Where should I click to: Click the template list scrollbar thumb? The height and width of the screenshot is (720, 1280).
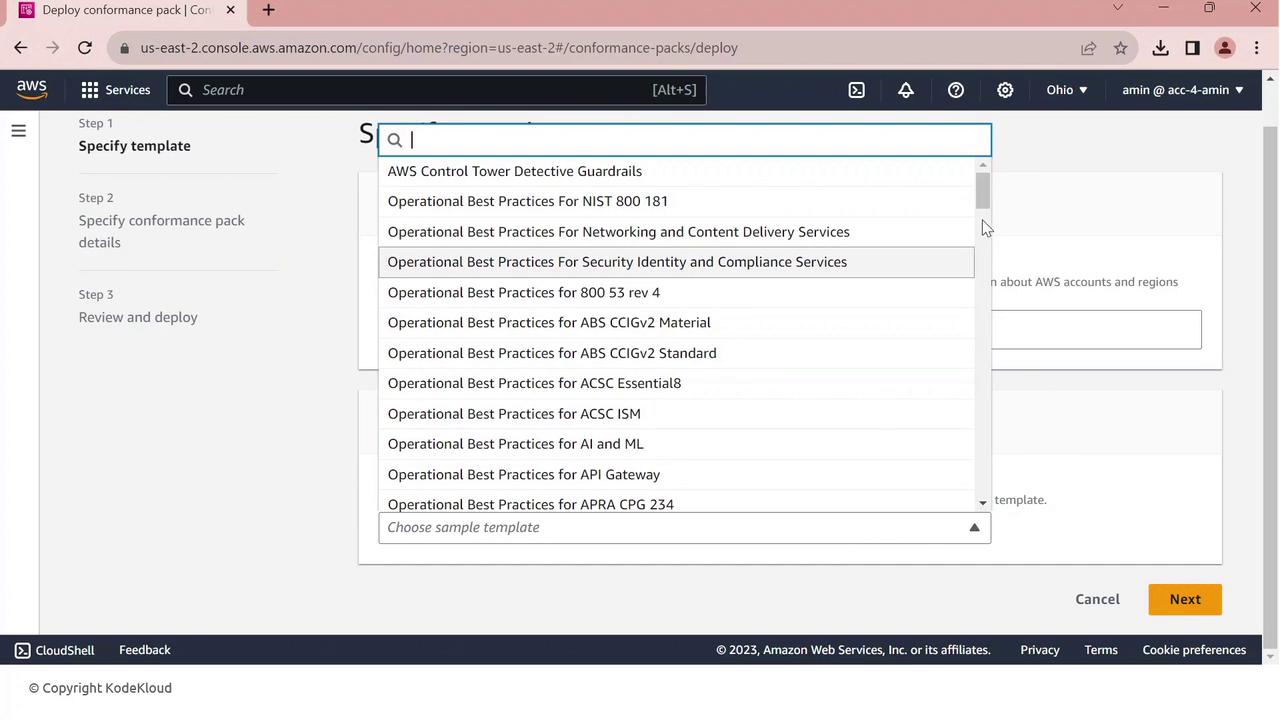click(983, 191)
